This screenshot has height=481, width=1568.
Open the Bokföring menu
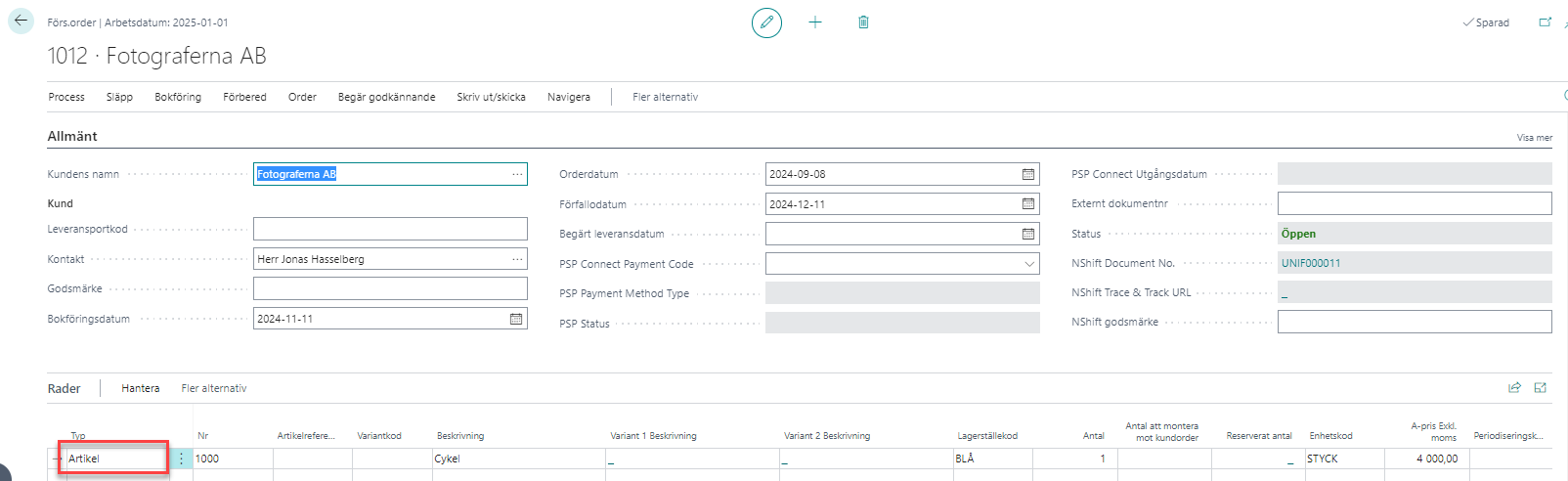(x=178, y=97)
